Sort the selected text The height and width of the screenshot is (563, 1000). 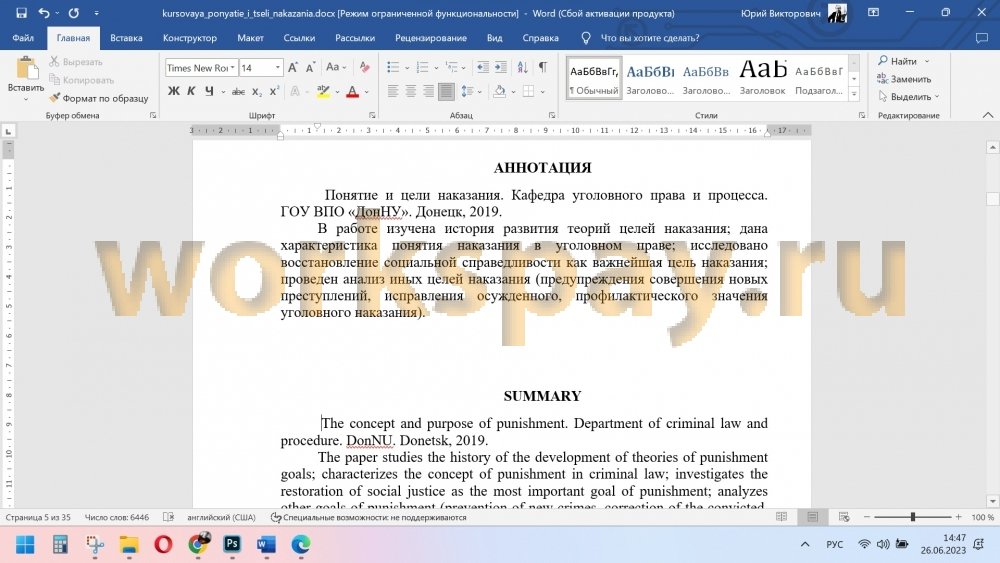click(x=522, y=67)
